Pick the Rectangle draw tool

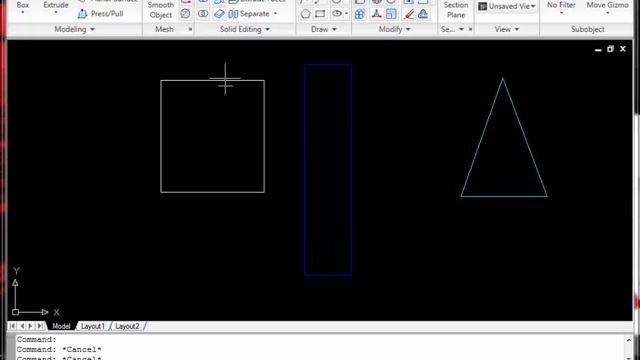pyautogui.click(x=320, y=14)
